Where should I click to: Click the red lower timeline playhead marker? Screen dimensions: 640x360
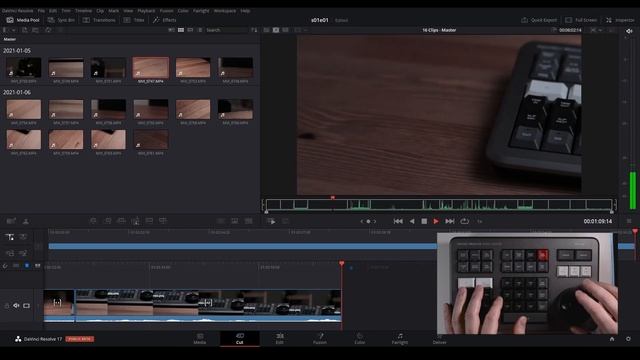click(x=341, y=264)
